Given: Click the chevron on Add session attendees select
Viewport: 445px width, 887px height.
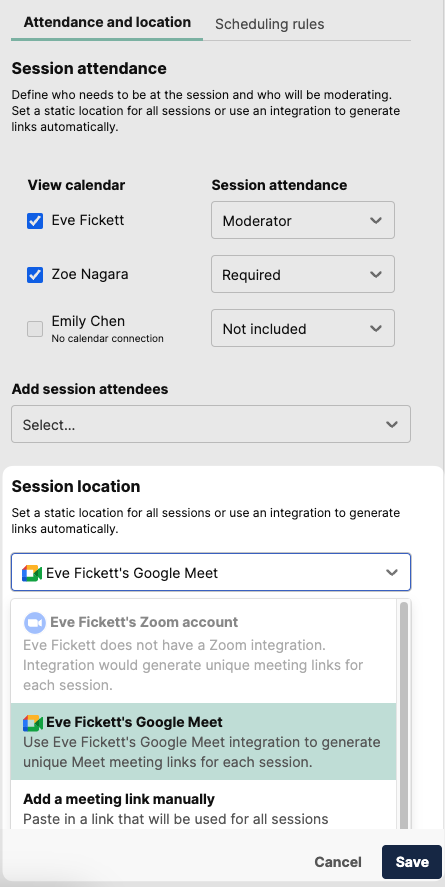Looking at the screenshot, I should coord(392,424).
